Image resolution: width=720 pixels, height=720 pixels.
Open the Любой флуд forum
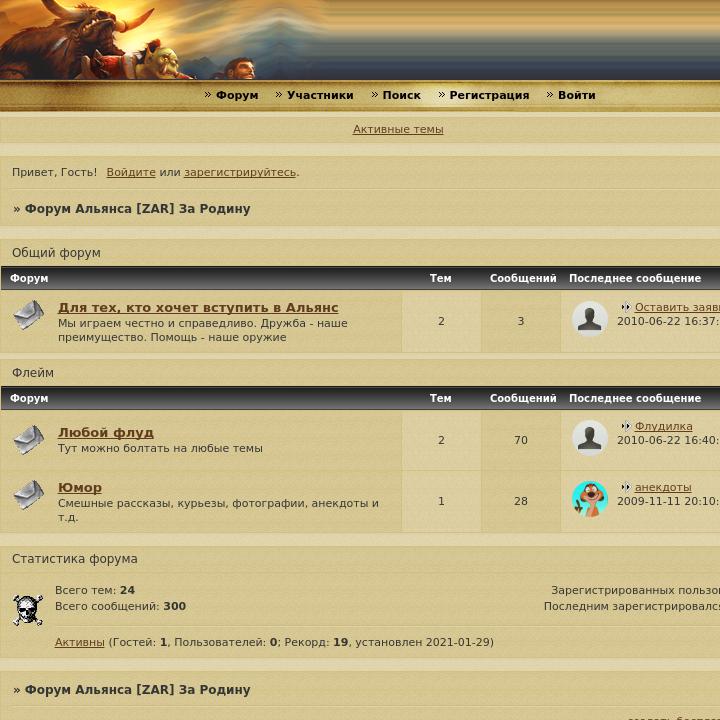pos(106,433)
